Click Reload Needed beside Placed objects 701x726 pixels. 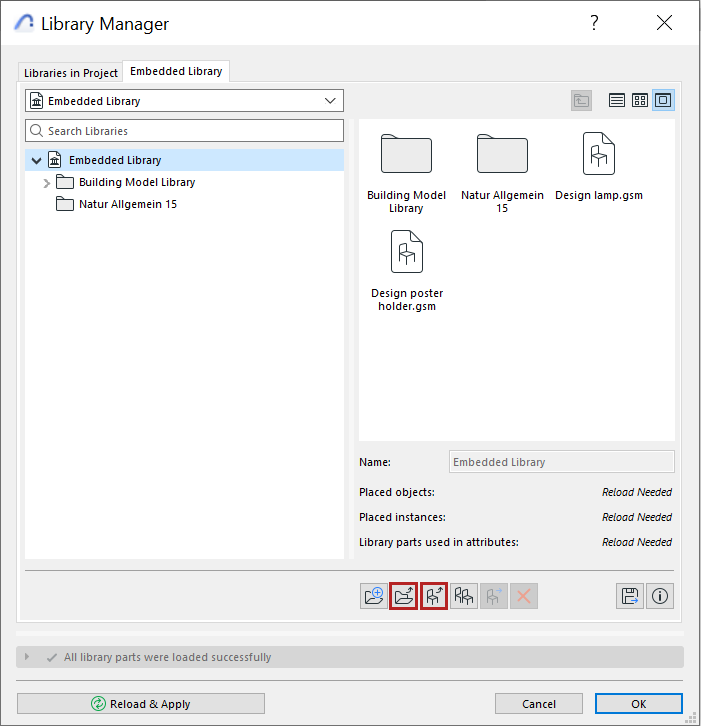point(637,492)
